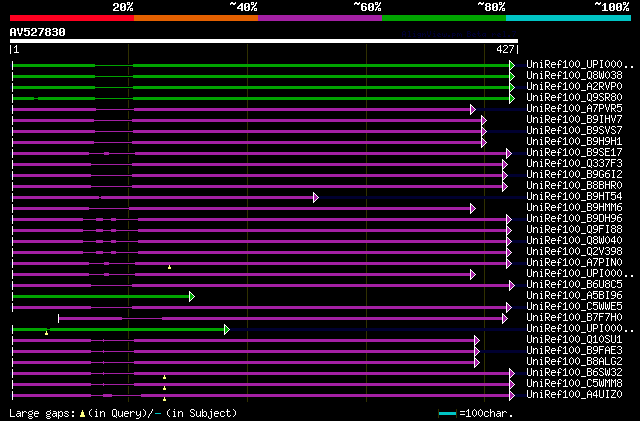Click the arrowhead ending the B8ALG2 alignment

coord(477,363)
